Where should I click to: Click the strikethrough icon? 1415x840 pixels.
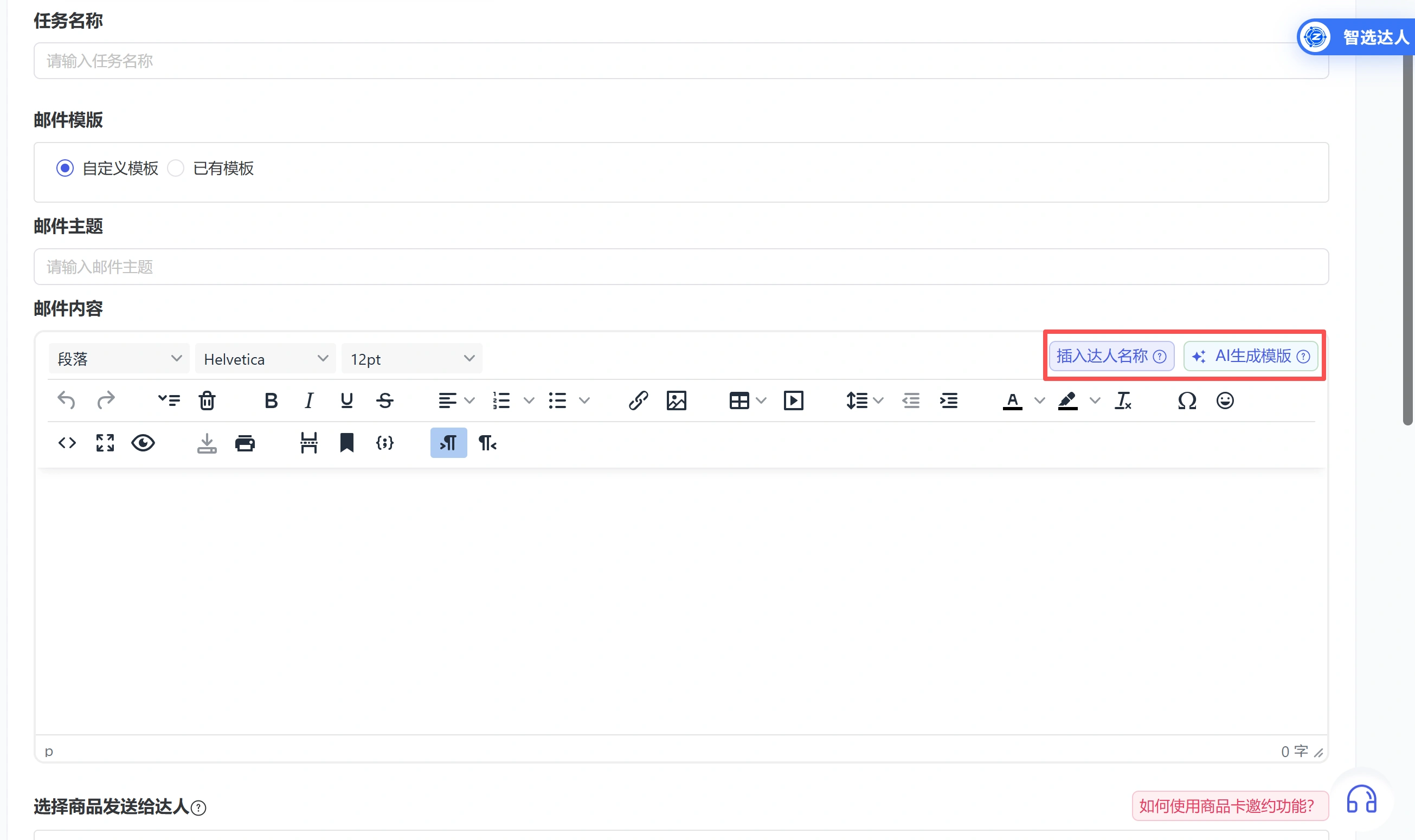tap(384, 400)
